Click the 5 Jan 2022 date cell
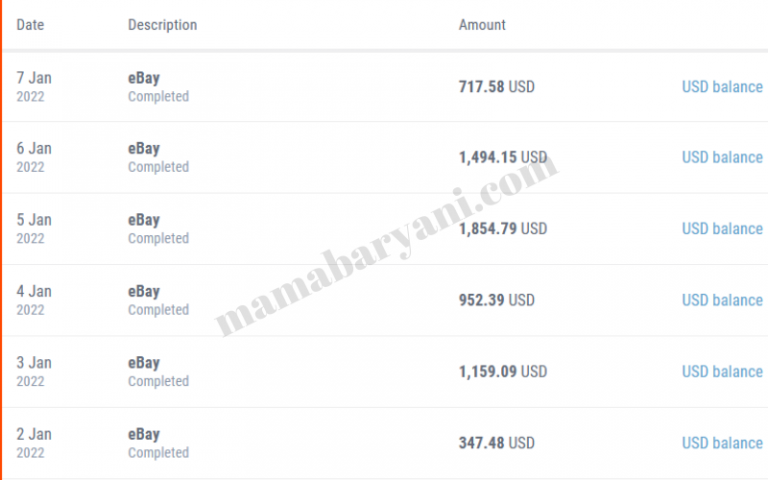 point(33,228)
